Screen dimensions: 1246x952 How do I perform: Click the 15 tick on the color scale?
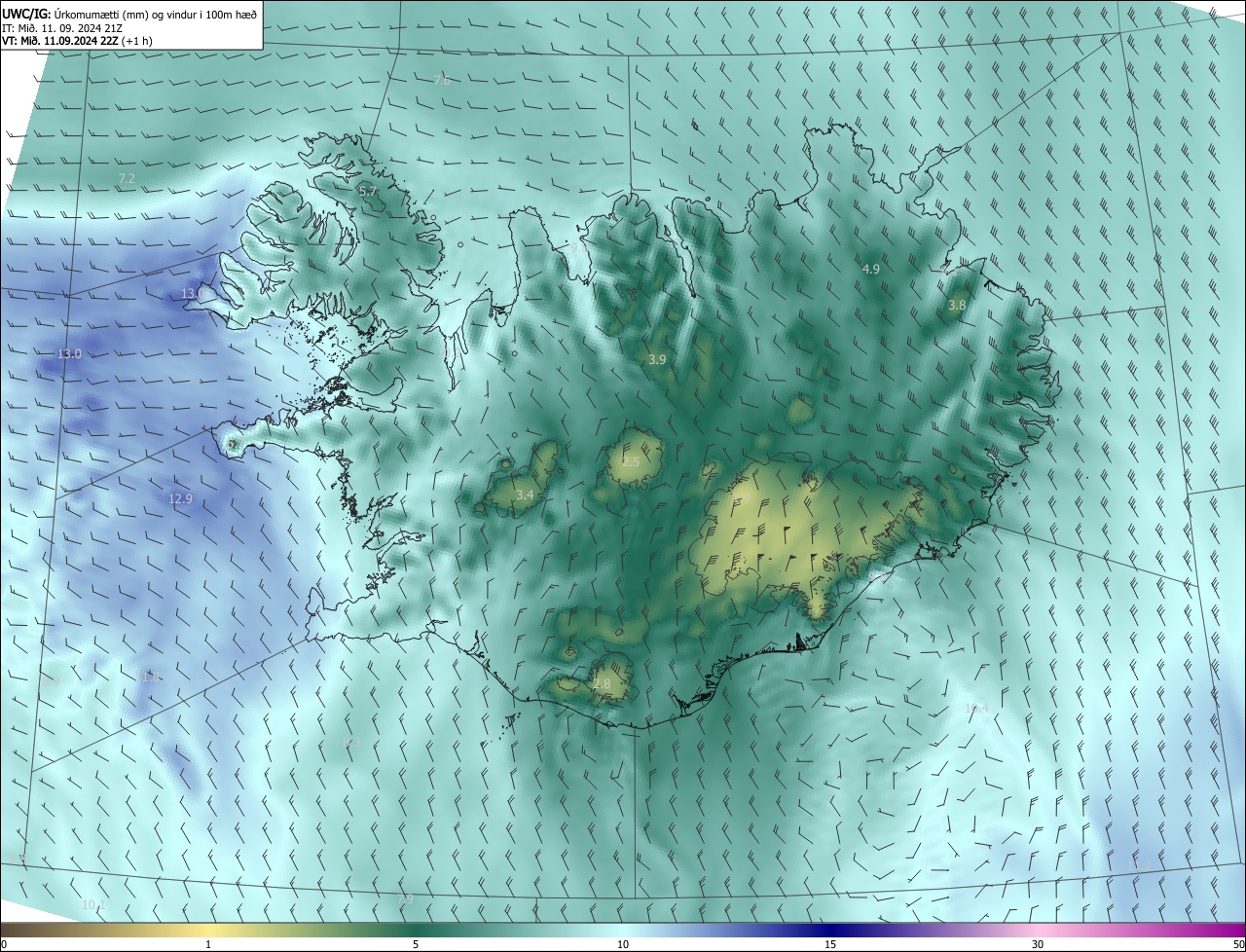click(x=830, y=944)
